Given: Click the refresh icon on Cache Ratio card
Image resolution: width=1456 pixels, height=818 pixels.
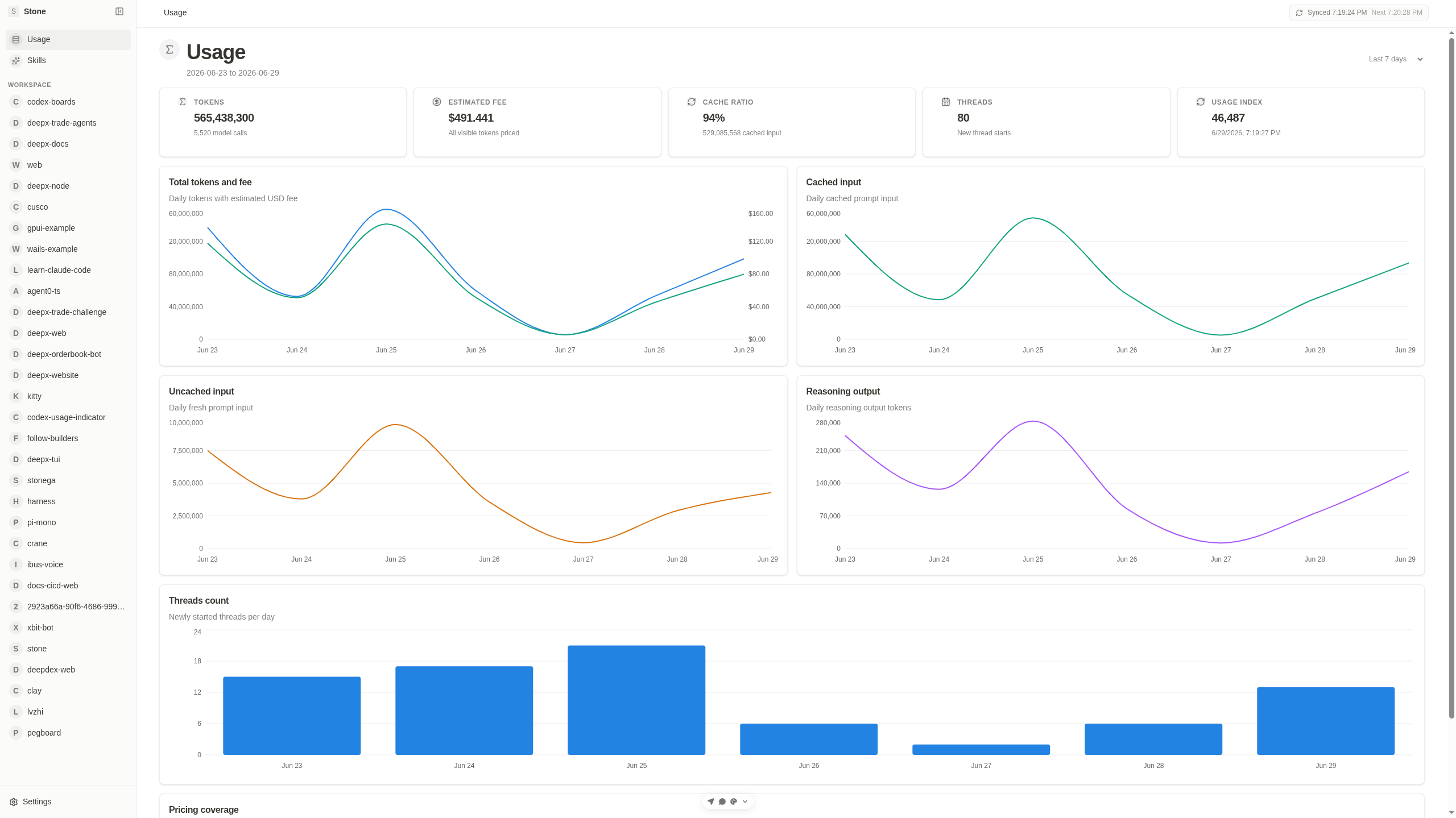Looking at the screenshot, I should (x=692, y=102).
